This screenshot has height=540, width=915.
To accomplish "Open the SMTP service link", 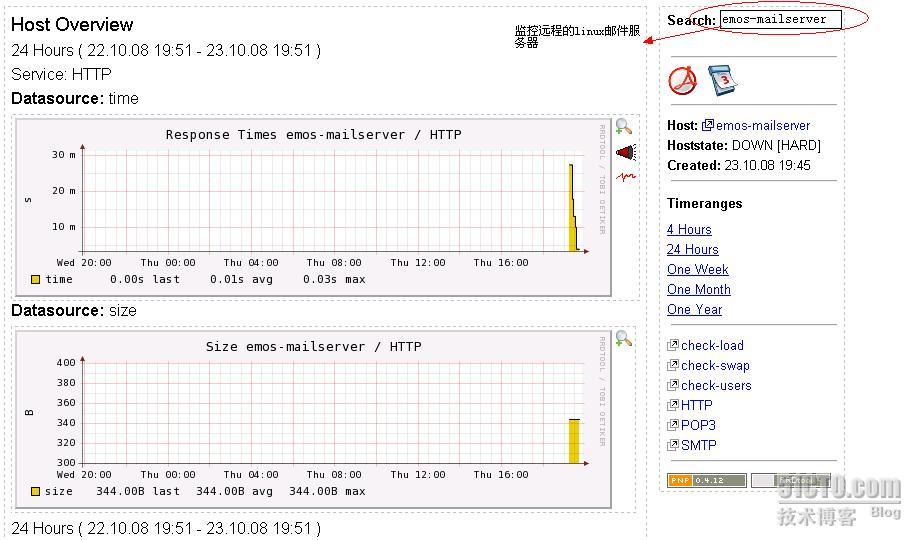I will pyautogui.click(x=698, y=445).
